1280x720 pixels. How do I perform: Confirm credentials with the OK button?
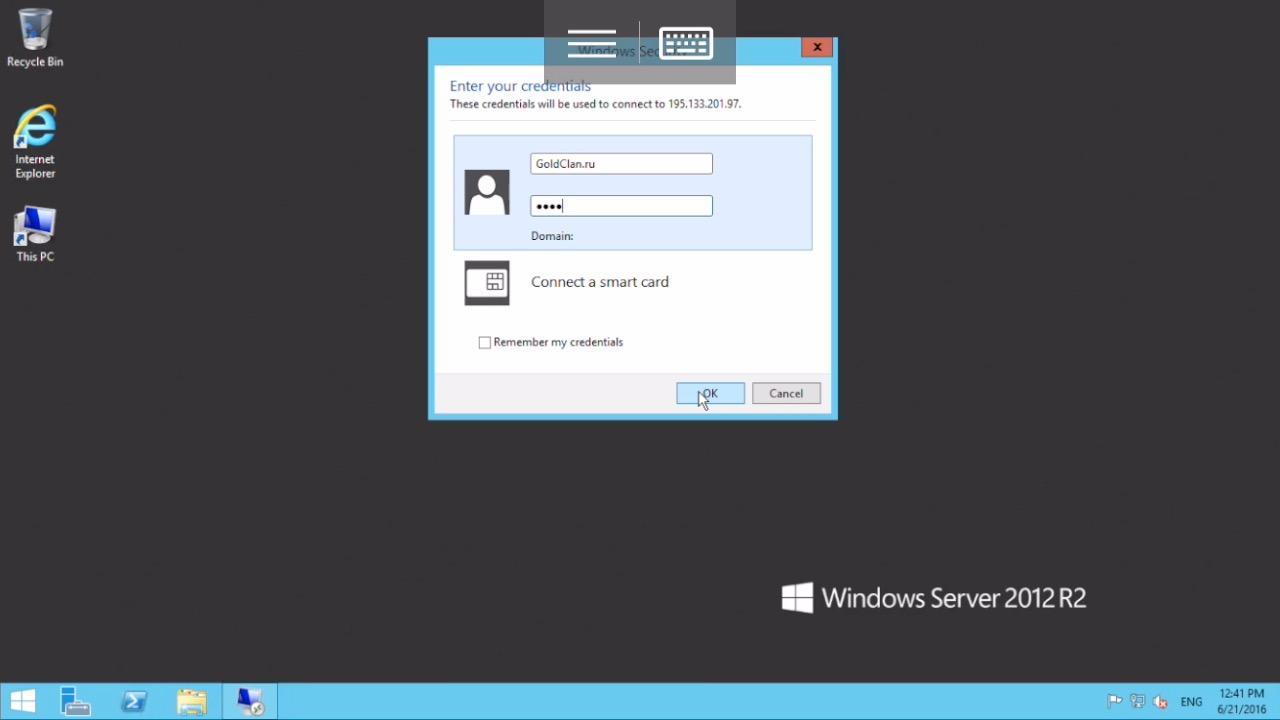point(710,393)
